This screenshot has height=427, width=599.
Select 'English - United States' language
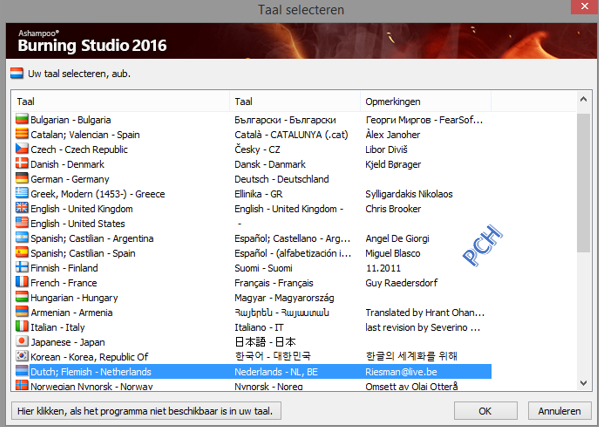78,224
